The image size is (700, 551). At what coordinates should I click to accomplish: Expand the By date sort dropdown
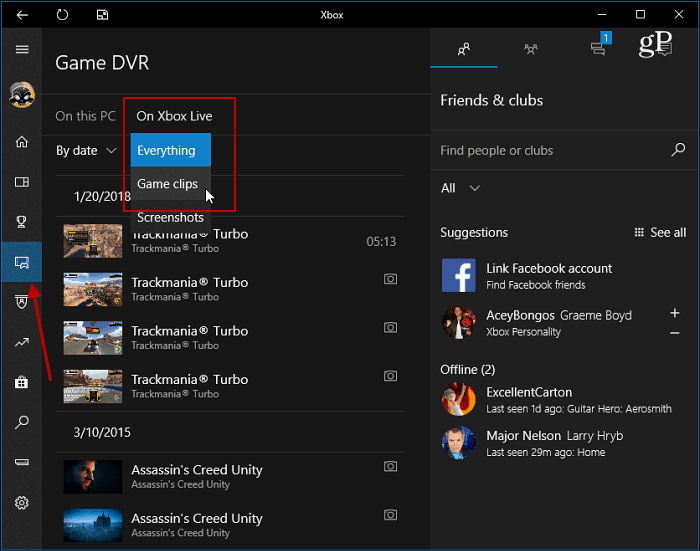[86, 150]
